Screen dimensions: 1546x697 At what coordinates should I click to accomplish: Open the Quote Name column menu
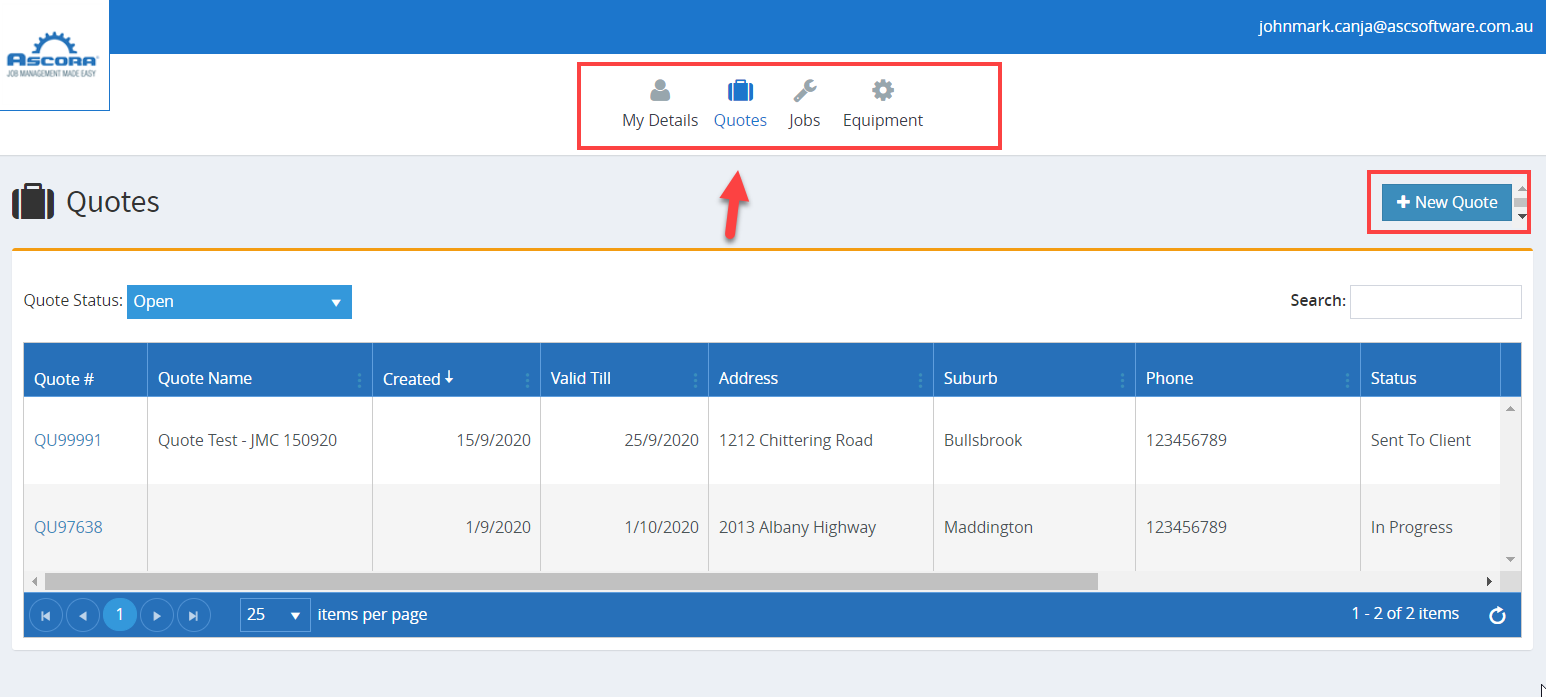pyautogui.click(x=360, y=380)
